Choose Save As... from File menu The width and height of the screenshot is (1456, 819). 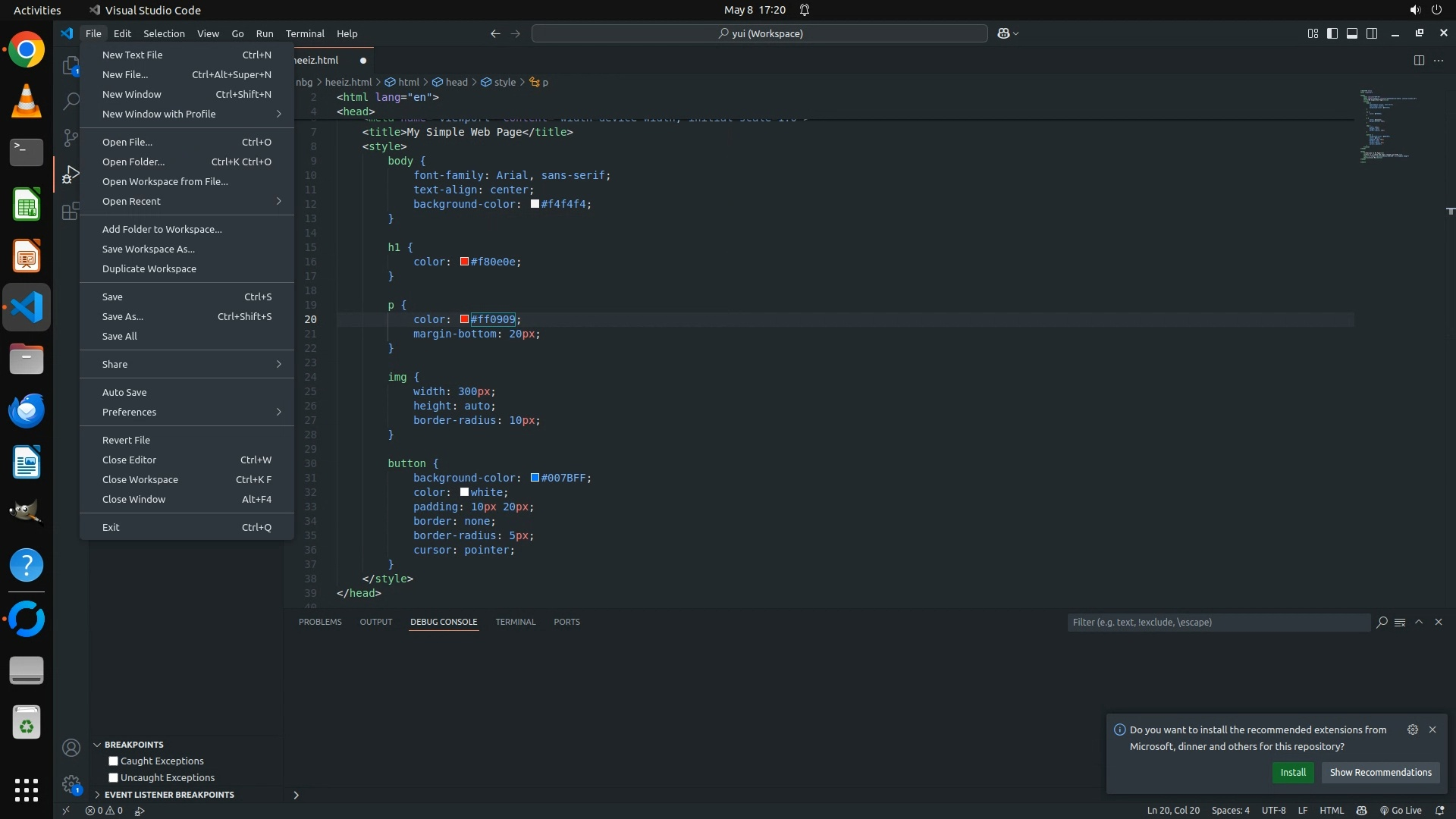pyautogui.click(x=123, y=317)
